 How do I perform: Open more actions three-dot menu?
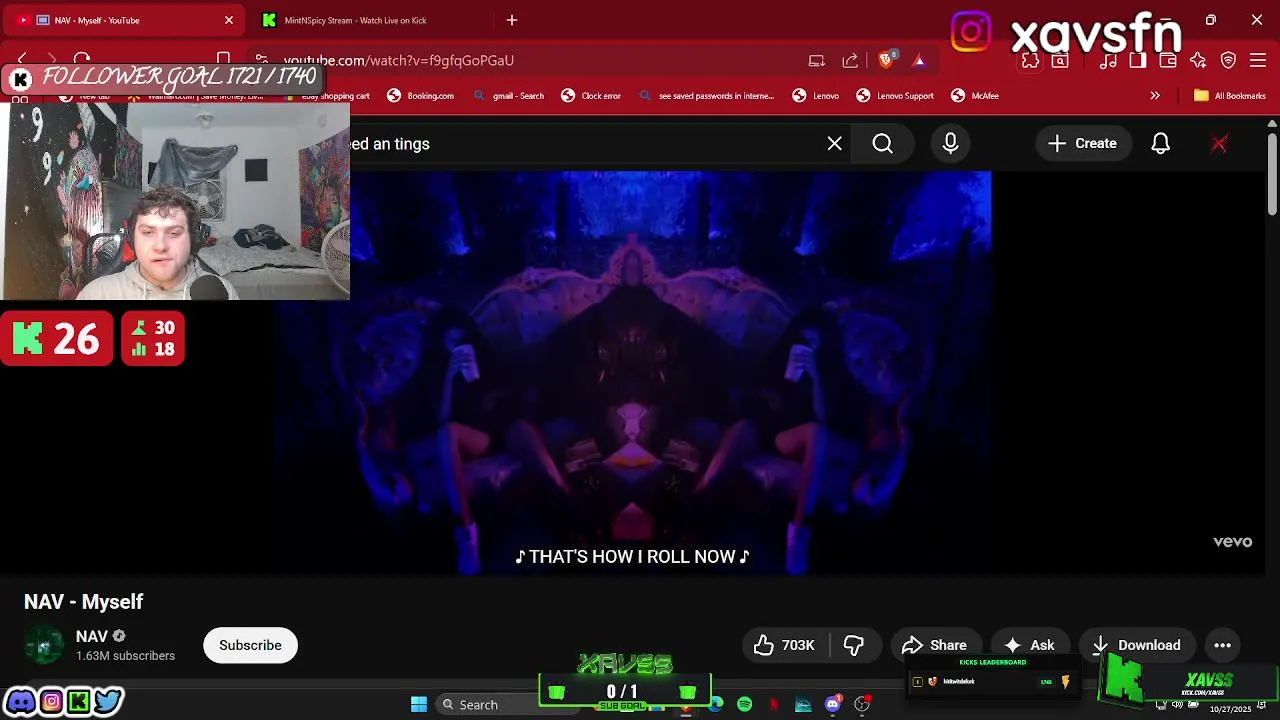[x=1222, y=645]
